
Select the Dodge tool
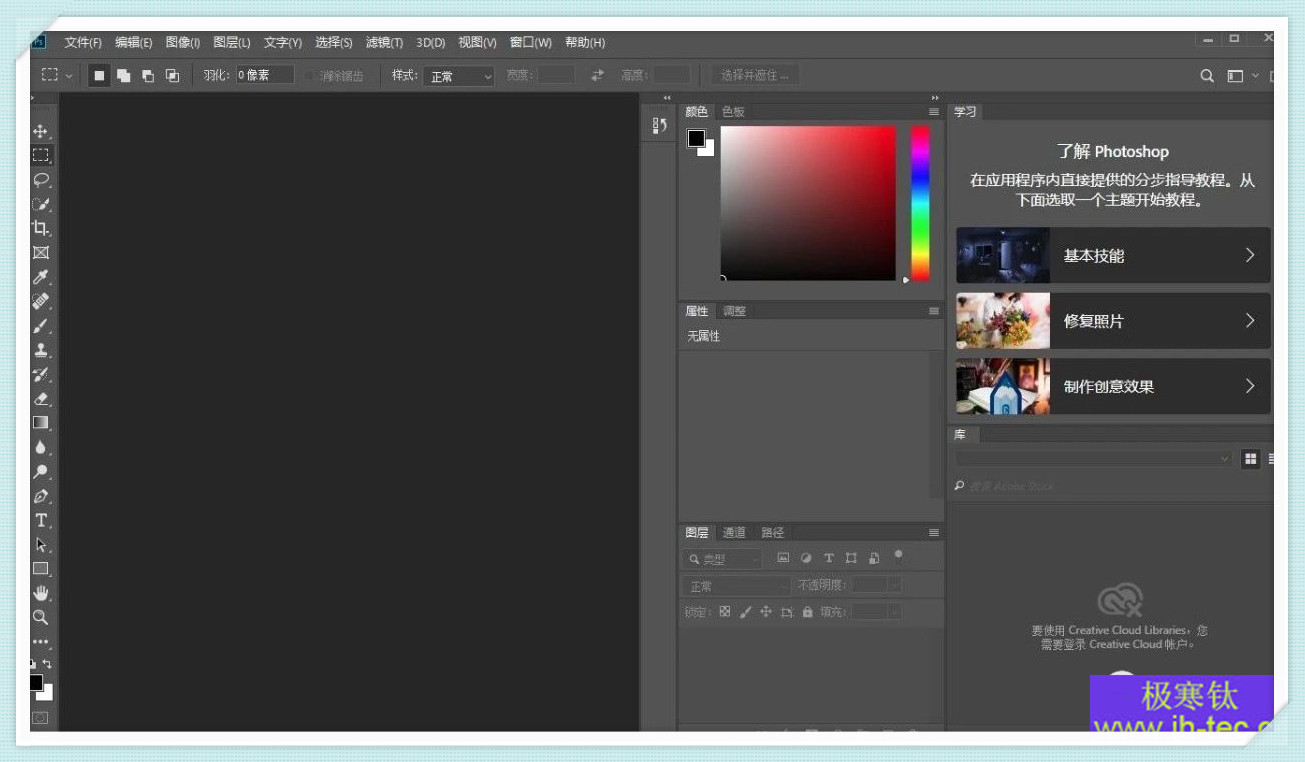pos(41,471)
